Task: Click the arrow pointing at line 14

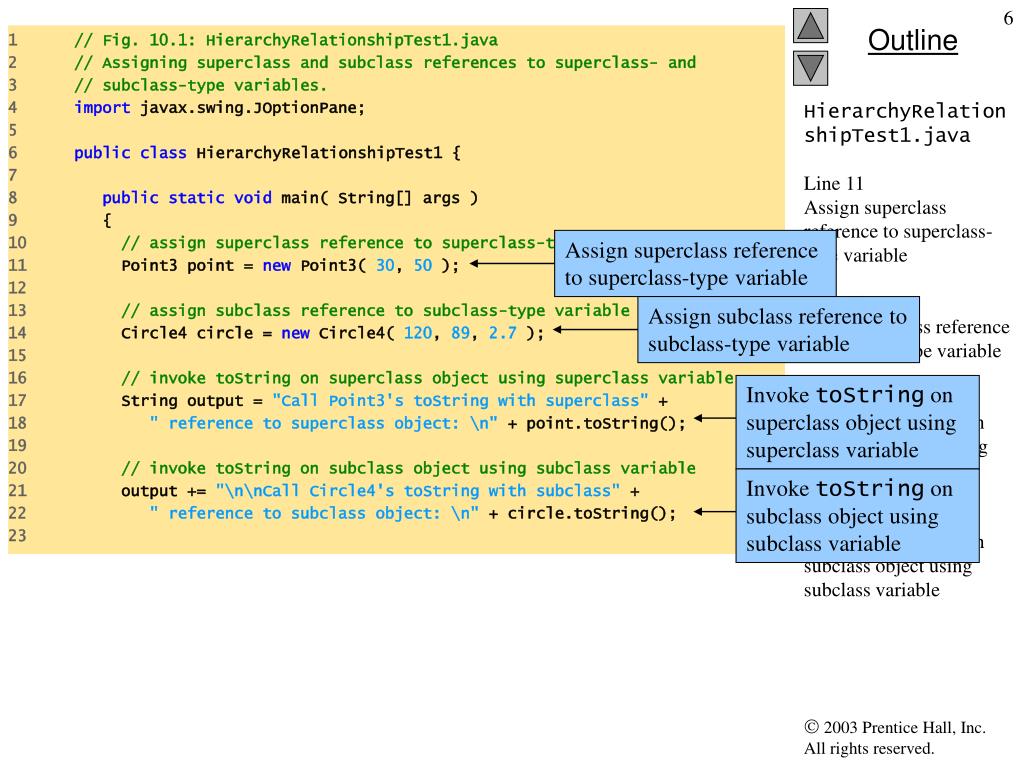Action: pyautogui.click(x=596, y=330)
